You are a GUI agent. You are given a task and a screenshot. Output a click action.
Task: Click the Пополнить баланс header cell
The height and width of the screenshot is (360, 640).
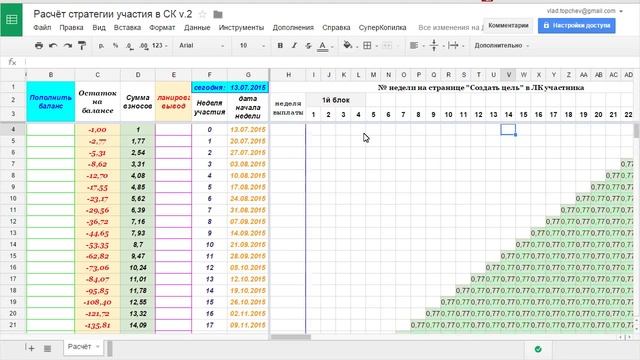click(x=51, y=102)
